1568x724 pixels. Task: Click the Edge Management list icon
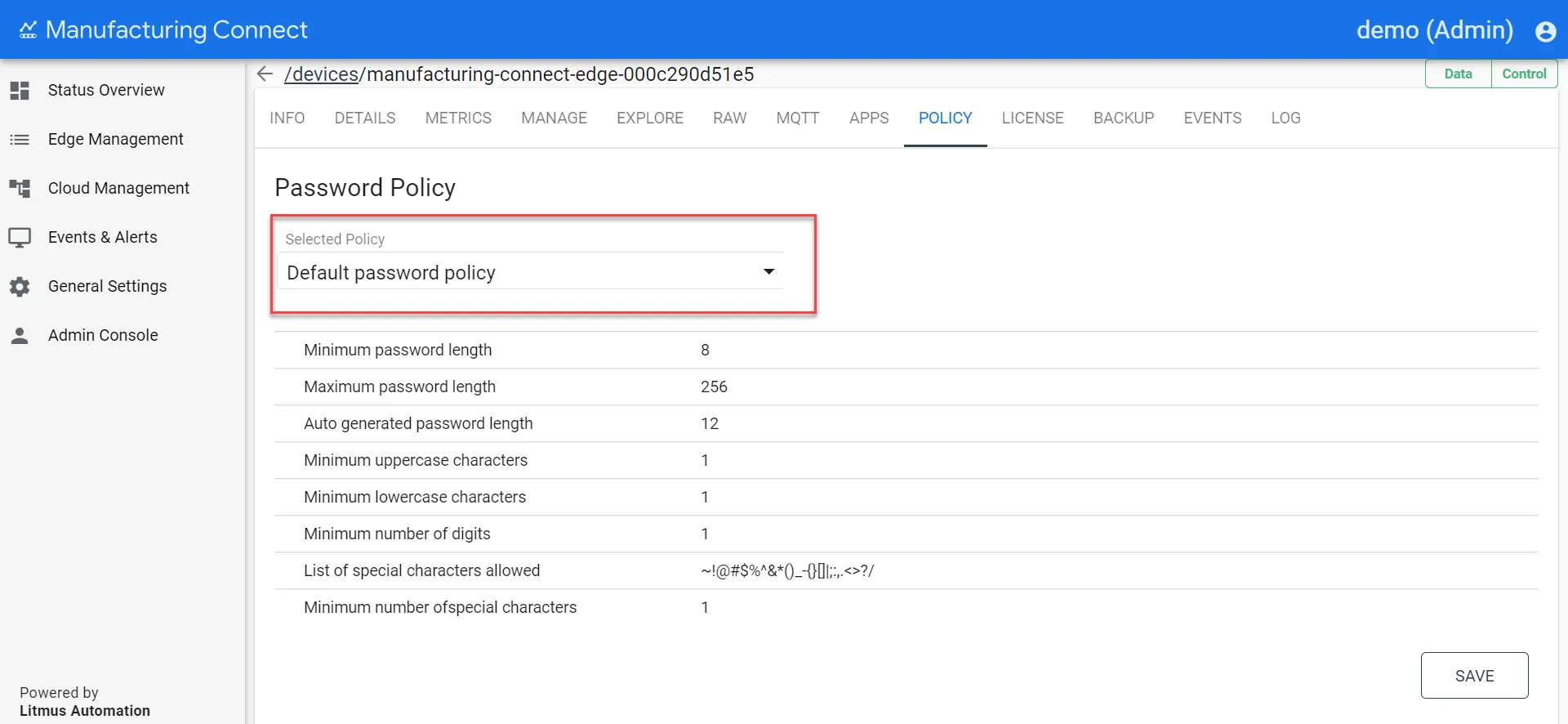(20, 140)
